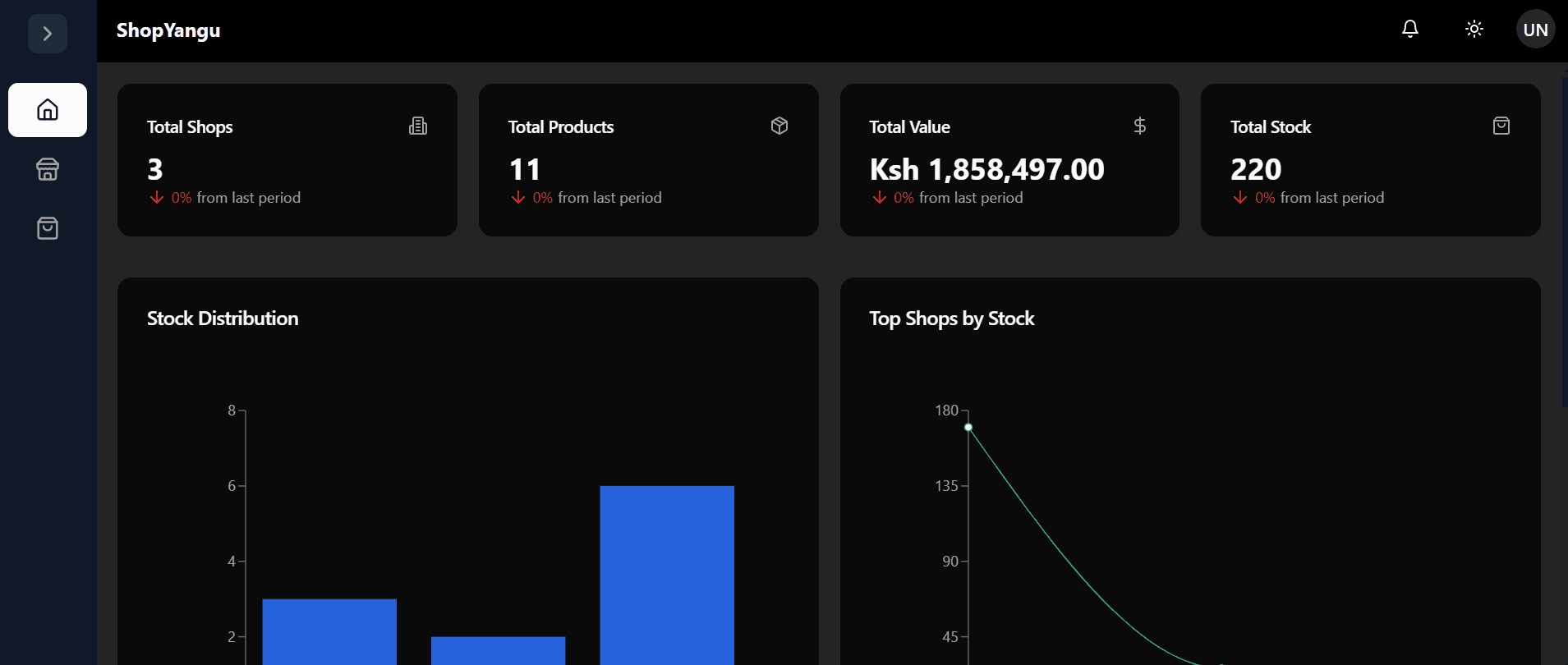The image size is (1568, 665).
Task: Select the Total Value Ksh amount
Action: pos(986,170)
